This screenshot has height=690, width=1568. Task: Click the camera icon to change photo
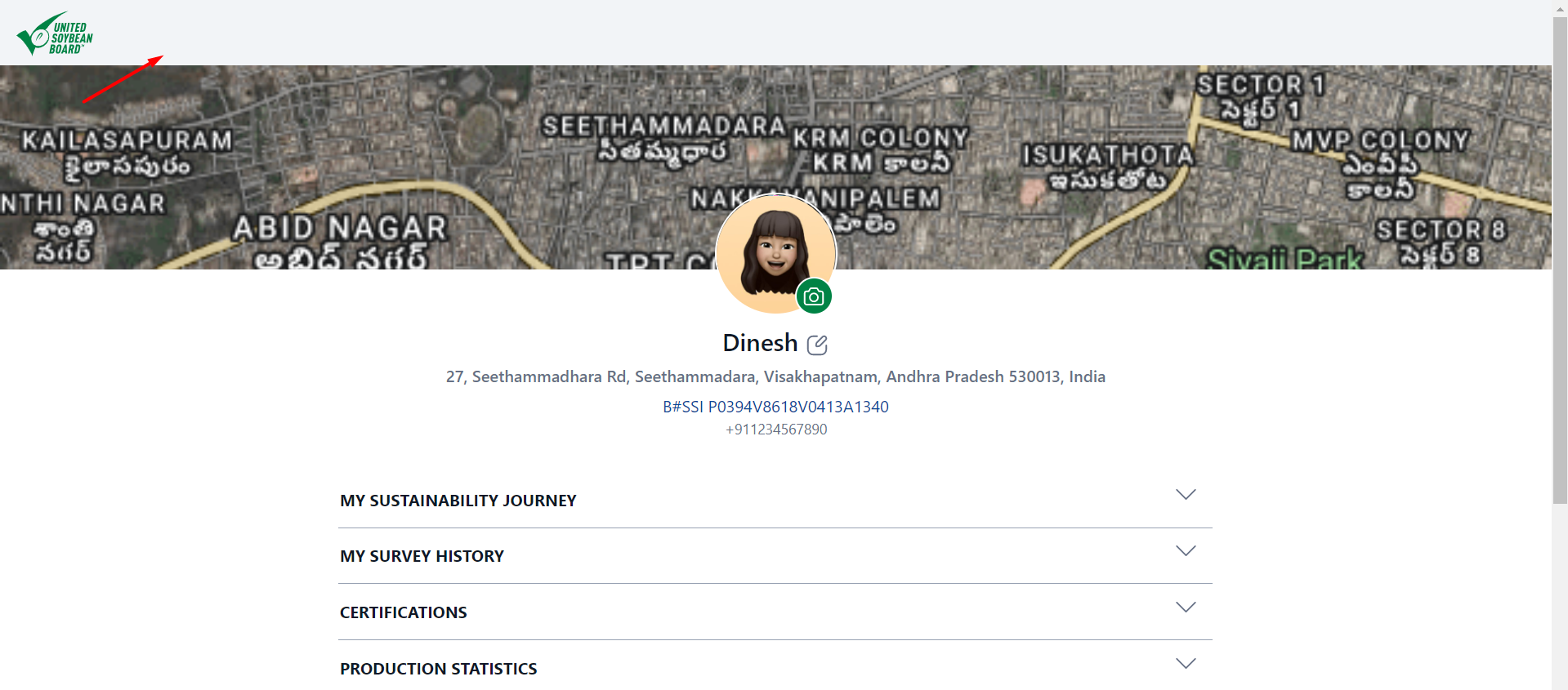coord(814,296)
